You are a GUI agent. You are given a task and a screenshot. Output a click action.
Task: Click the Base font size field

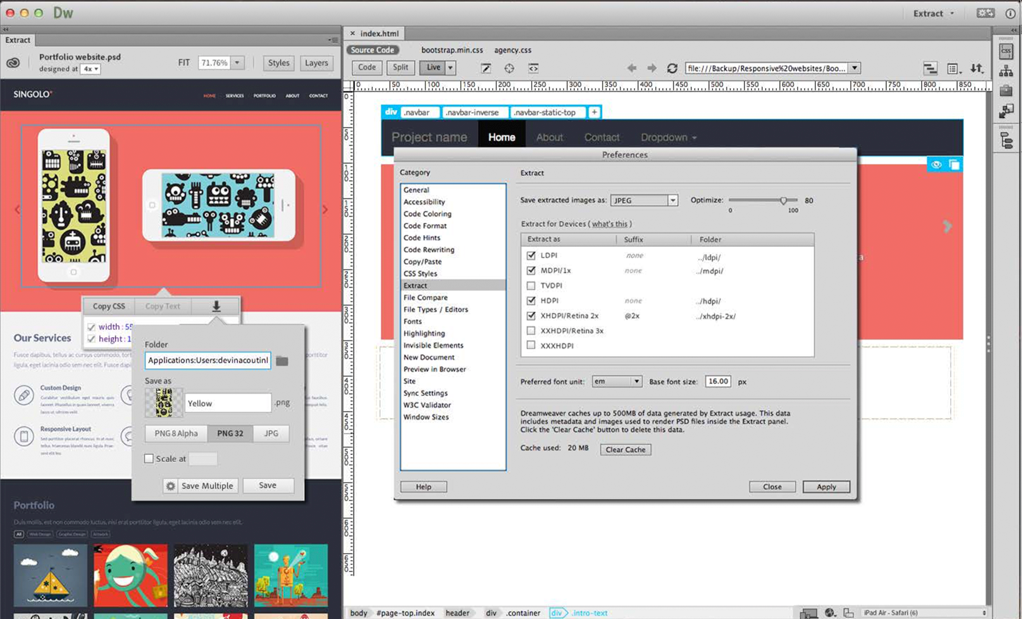[718, 381]
